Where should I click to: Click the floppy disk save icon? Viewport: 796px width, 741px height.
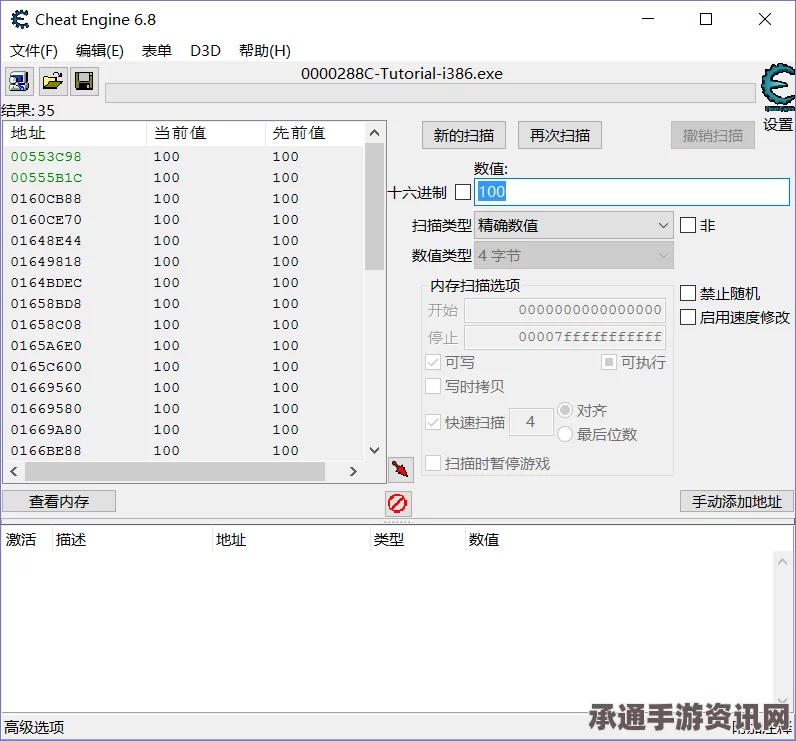coord(84,81)
